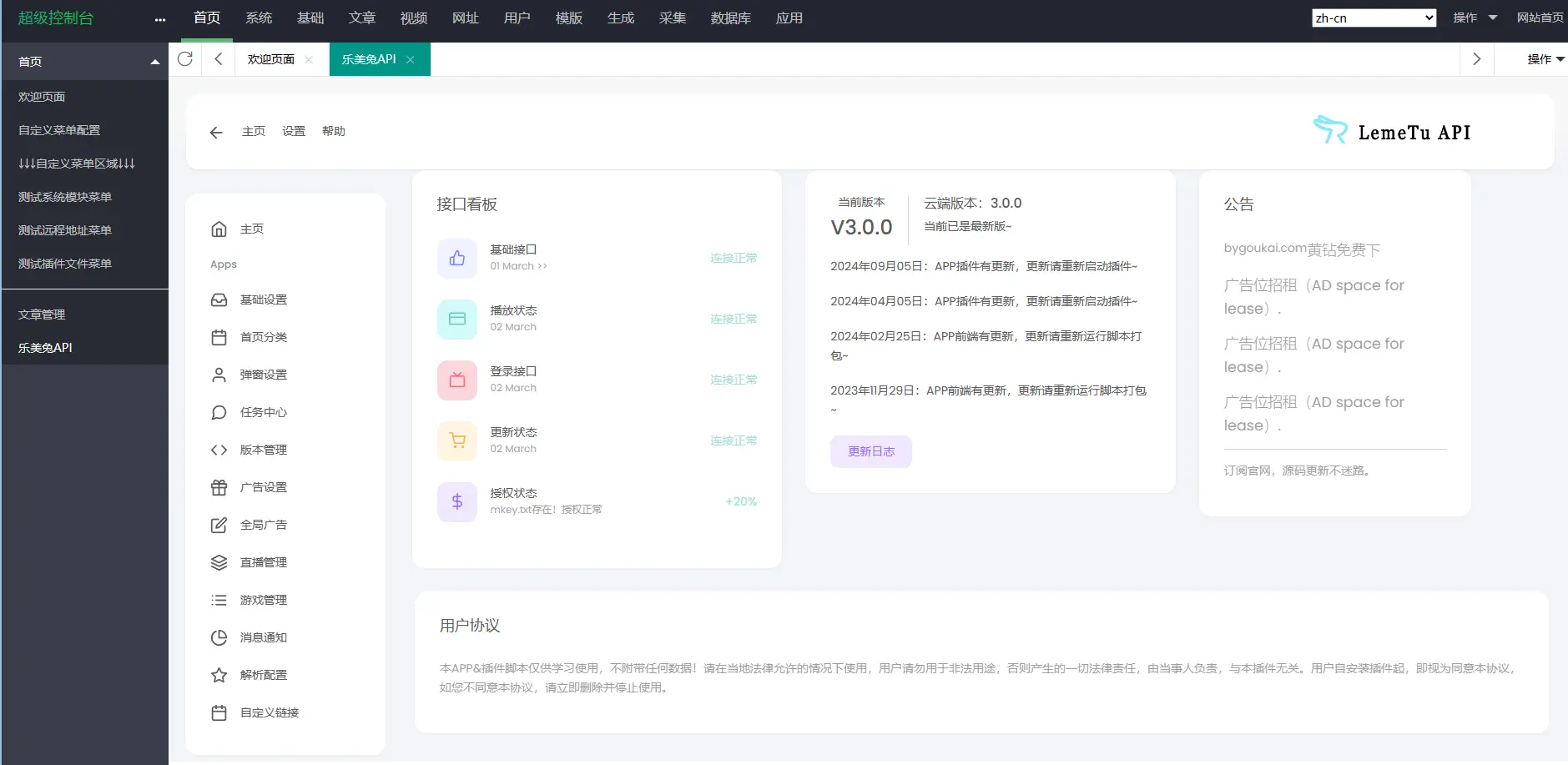Viewport: 1568px width, 765px height.
Task: Select the 任务中心 chat bubble icon
Action: (x=218, y=411)
